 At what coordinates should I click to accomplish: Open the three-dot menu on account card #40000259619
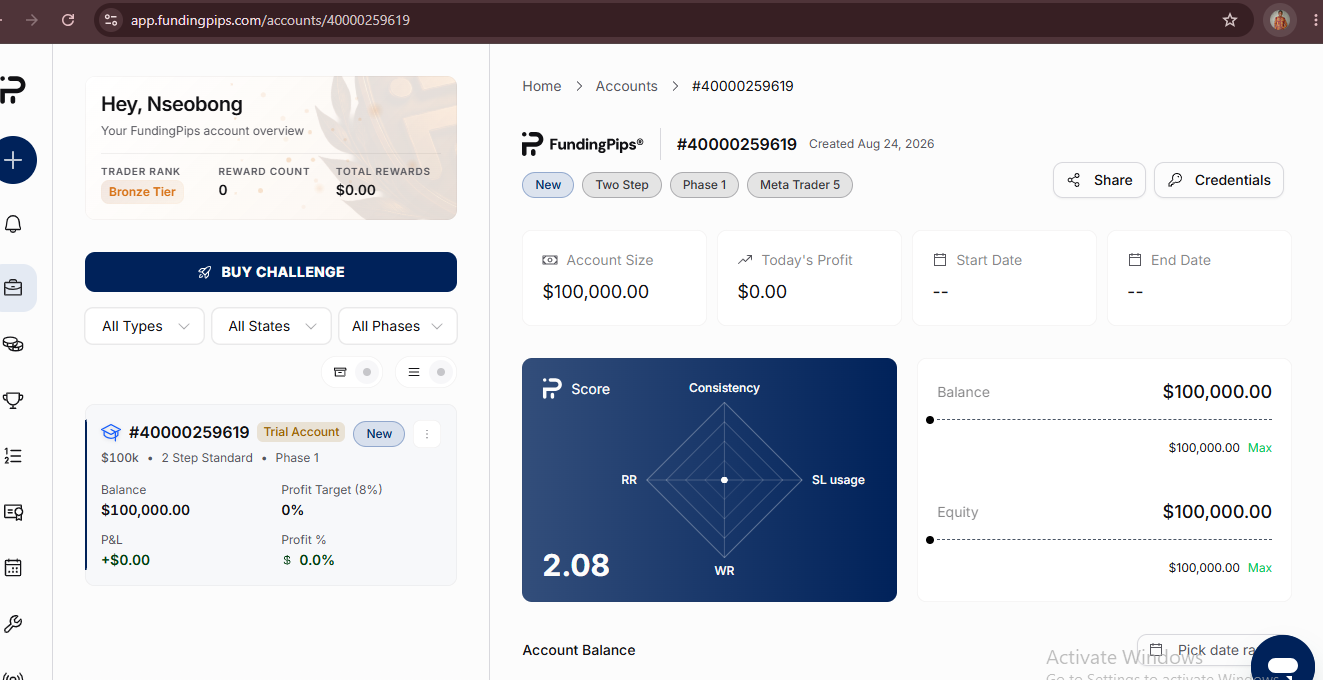point(427,434)
